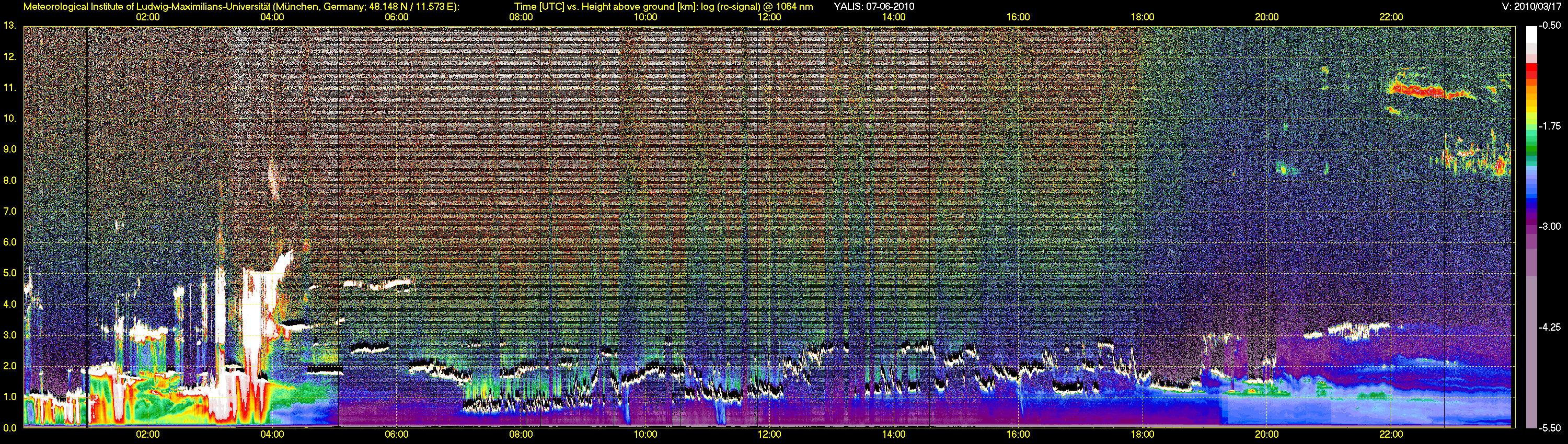Click the '-4.25' color scale value
1568x444 pixels.
(1550, 327)
